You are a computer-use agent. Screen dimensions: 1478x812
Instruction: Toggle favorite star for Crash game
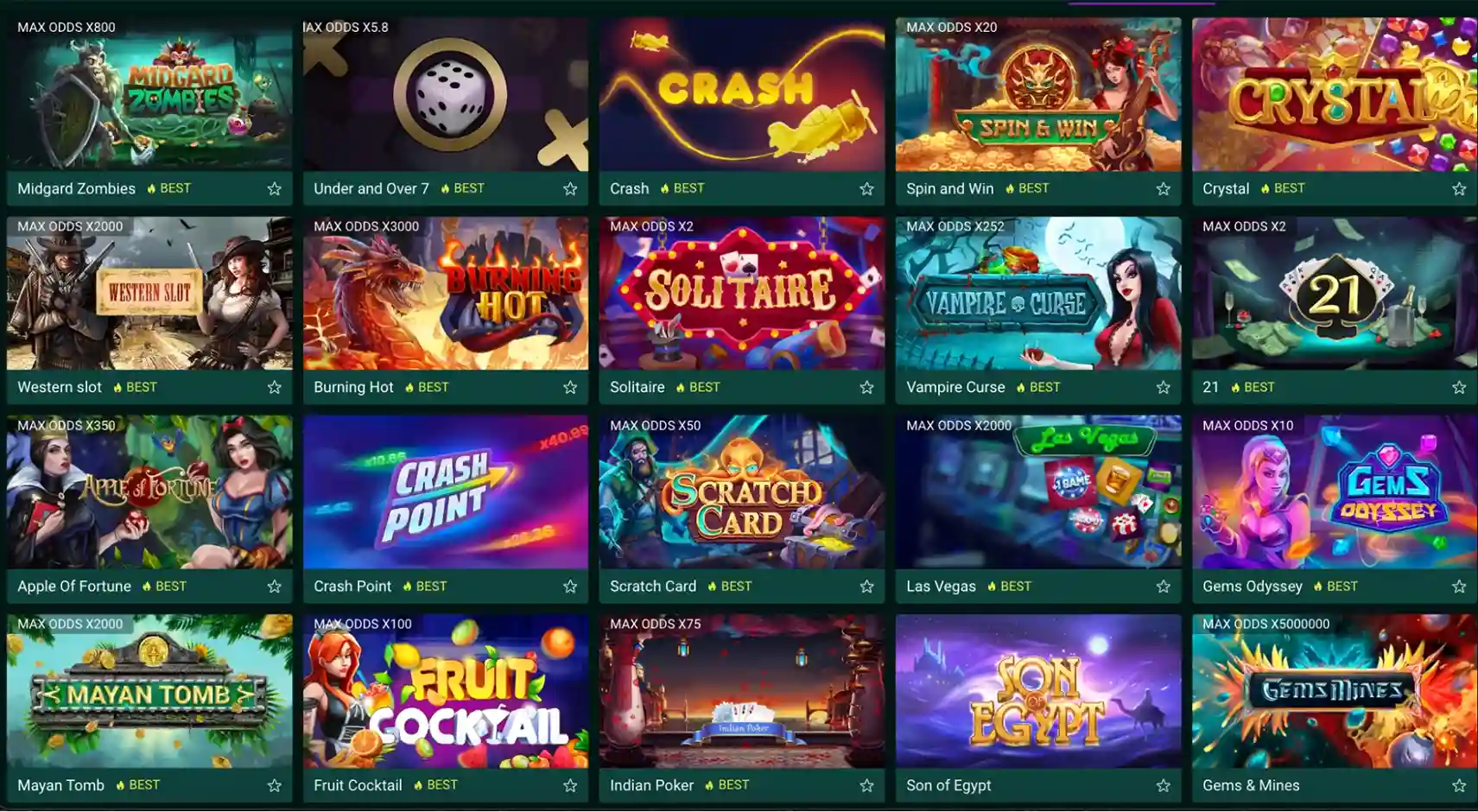pyautogui.click(x=866, y=188)
